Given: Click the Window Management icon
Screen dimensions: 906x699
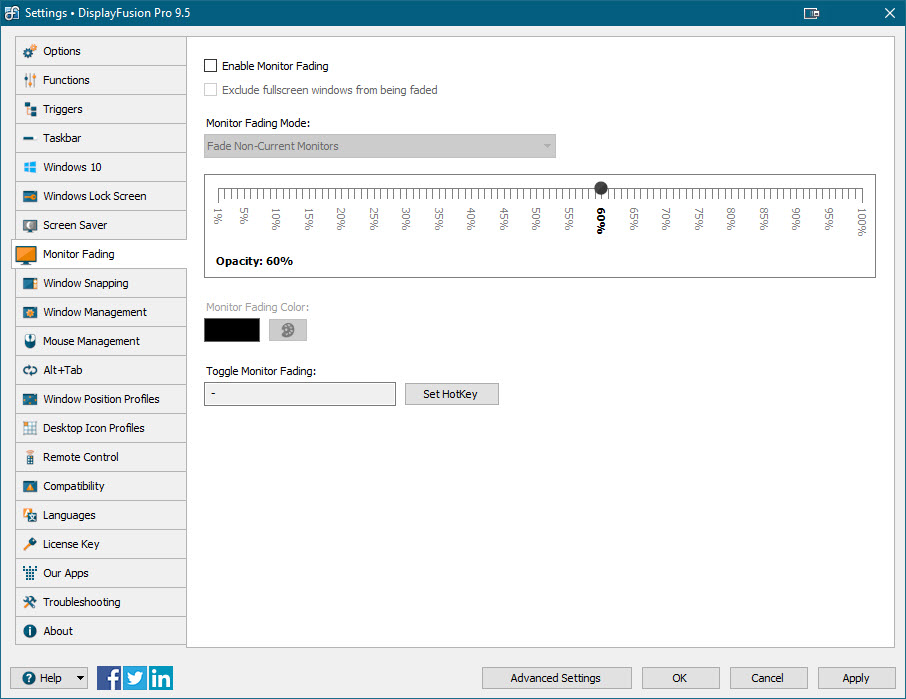Looking at the screenshot, I should (x=30, y=313).
